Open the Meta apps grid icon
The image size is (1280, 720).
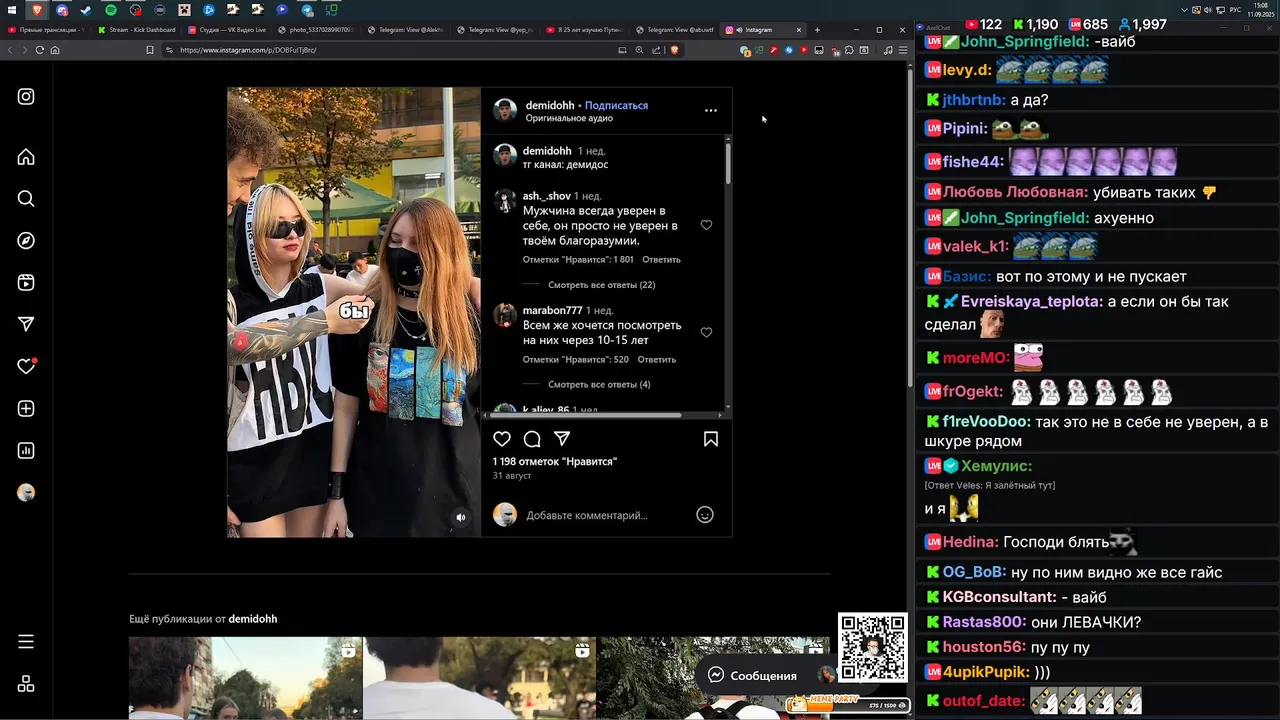click(x=26, y=684)
